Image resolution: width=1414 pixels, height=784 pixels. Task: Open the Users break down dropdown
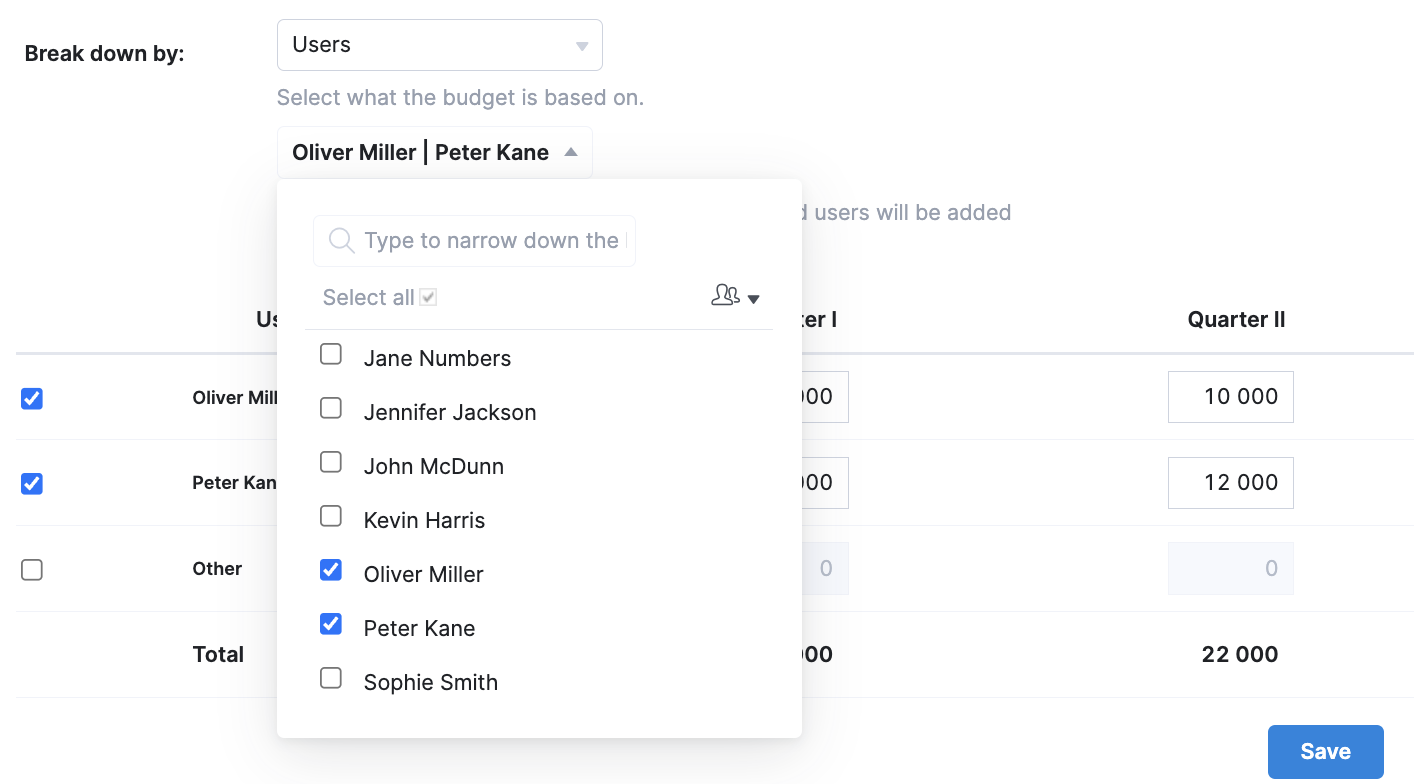point(440,45)
